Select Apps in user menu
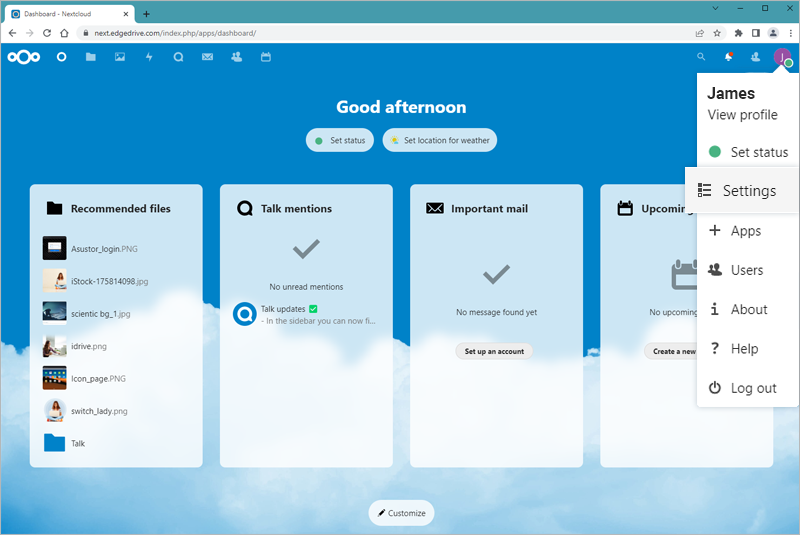The width and height of the screenshot is (800, 535). coord(747,231)
